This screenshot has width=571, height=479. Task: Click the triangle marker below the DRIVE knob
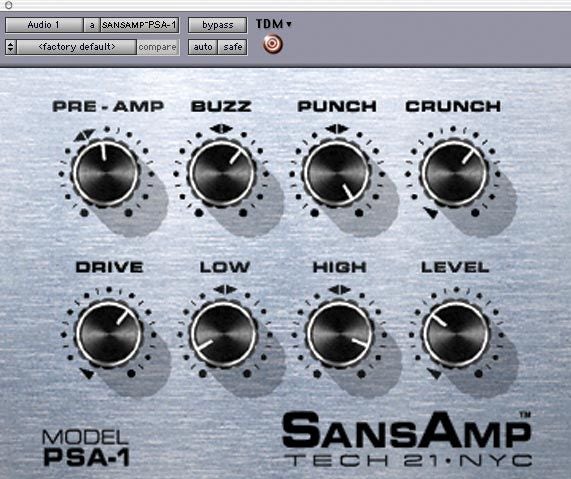87,373
